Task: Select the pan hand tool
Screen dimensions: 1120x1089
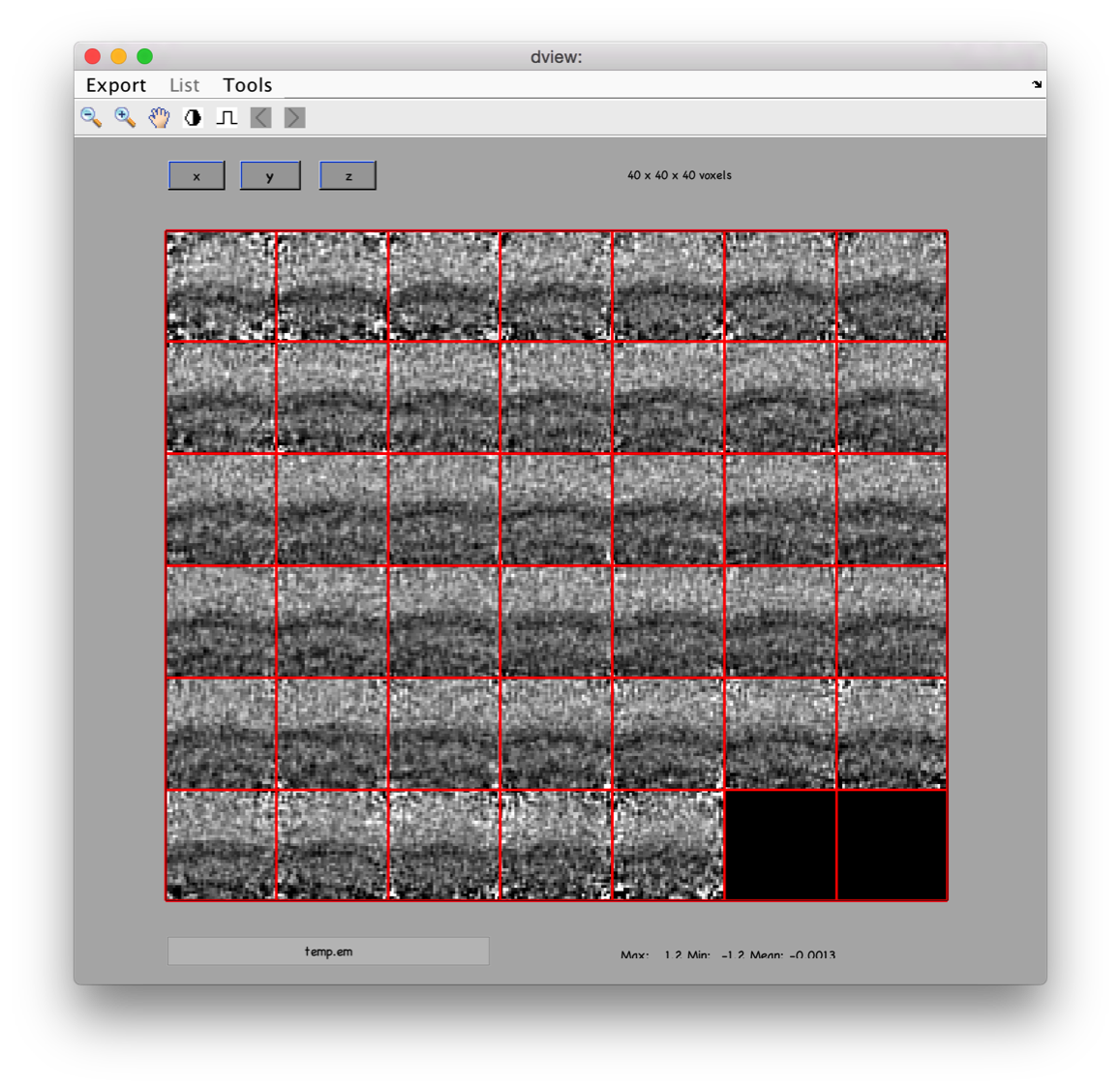Action: [x=159, y=118]
